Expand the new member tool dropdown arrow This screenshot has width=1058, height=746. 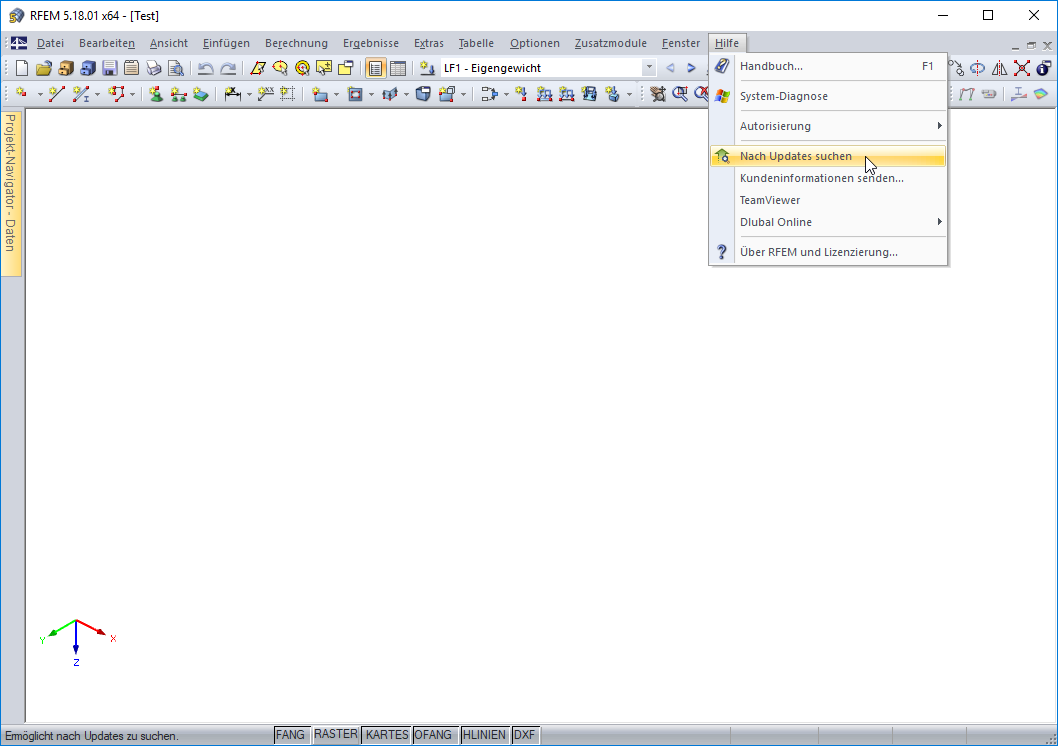click(97, 94)
